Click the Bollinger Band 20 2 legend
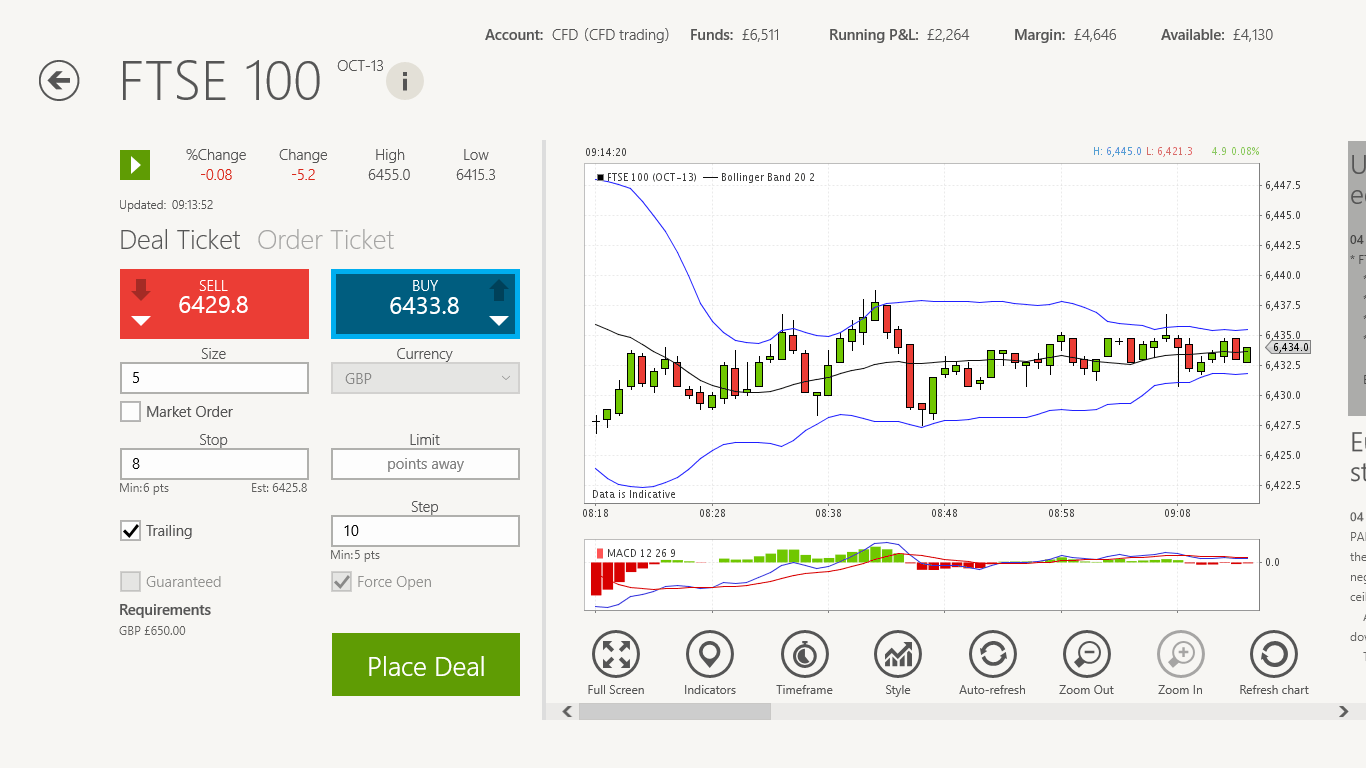The image size is (1366, 768). click(759, 177)
